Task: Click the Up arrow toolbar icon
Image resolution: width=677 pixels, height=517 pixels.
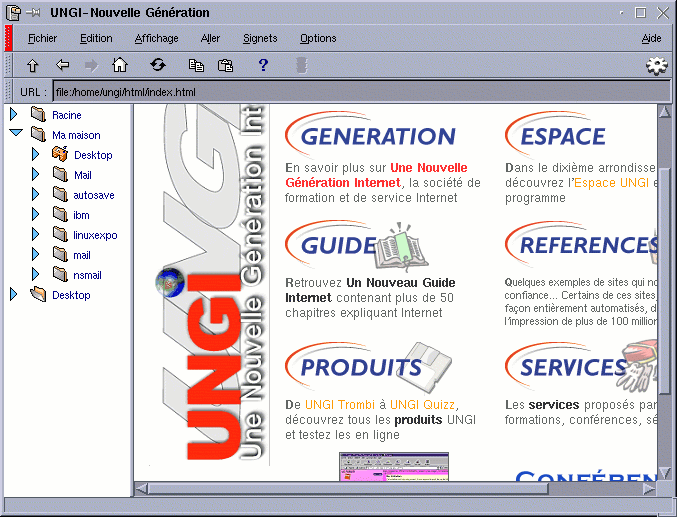Action: click(33, 66)
